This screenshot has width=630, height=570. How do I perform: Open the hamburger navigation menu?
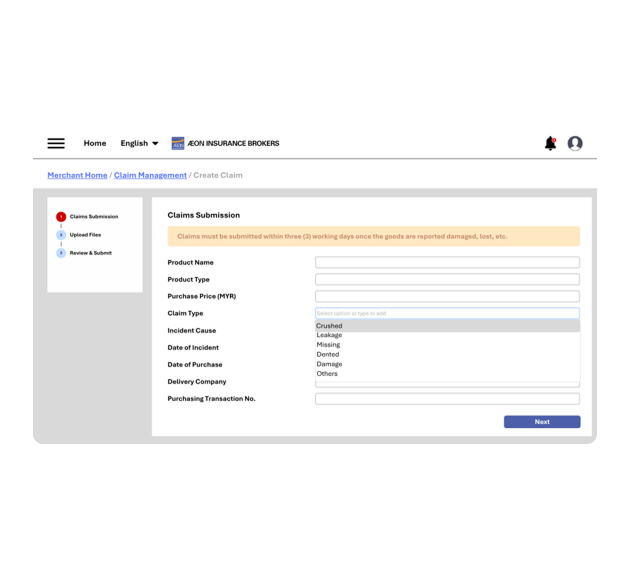56,143
